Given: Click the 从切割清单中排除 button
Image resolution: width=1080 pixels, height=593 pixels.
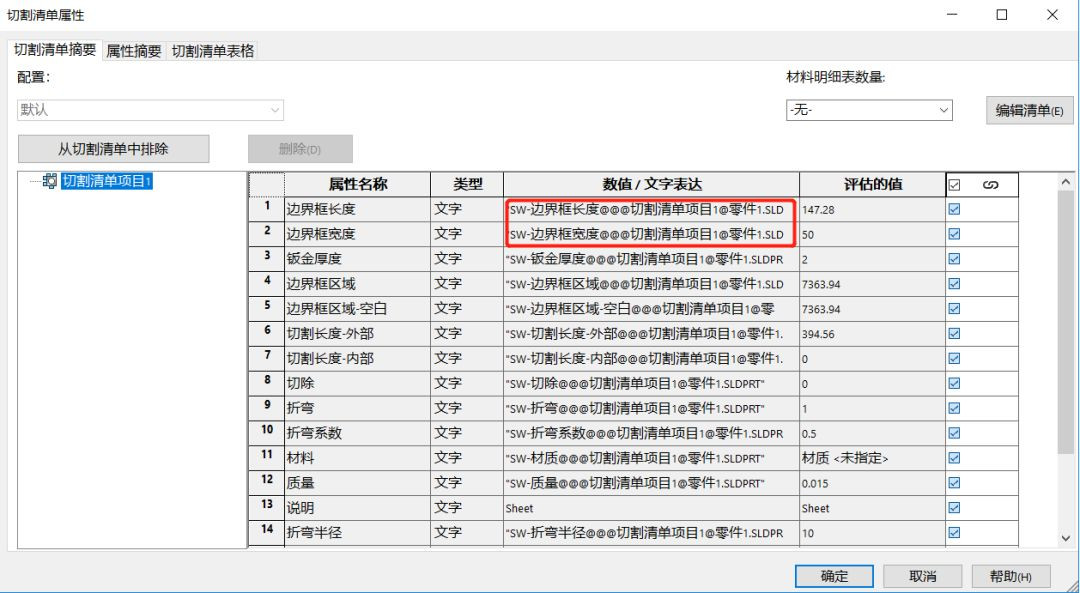Looking at the screenshot, I should click(x=114, y=147).
